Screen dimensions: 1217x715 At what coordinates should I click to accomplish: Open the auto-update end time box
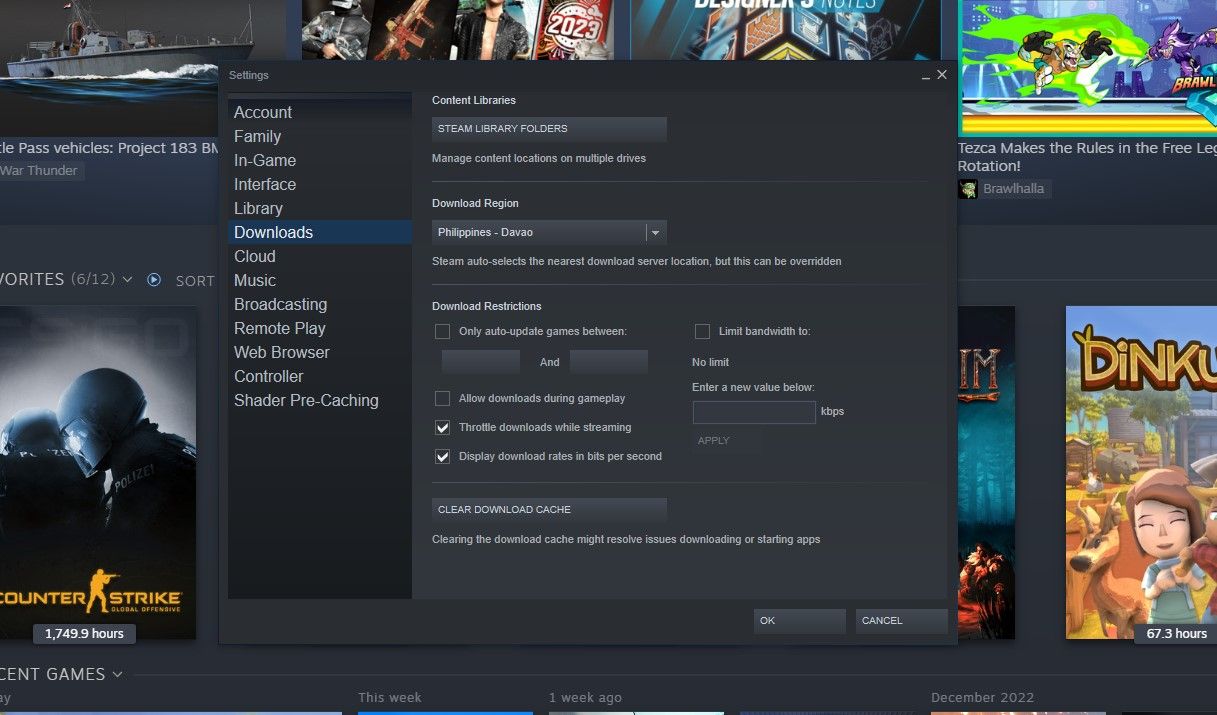point(609,362)
